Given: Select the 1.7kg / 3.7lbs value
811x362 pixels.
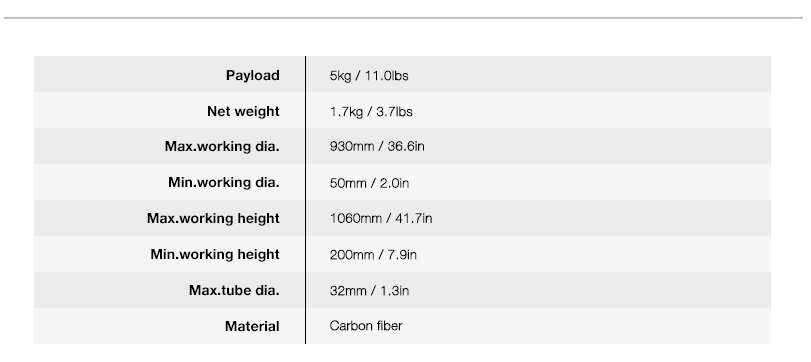Looking at the screenshot, I should [x=371, y=112].
